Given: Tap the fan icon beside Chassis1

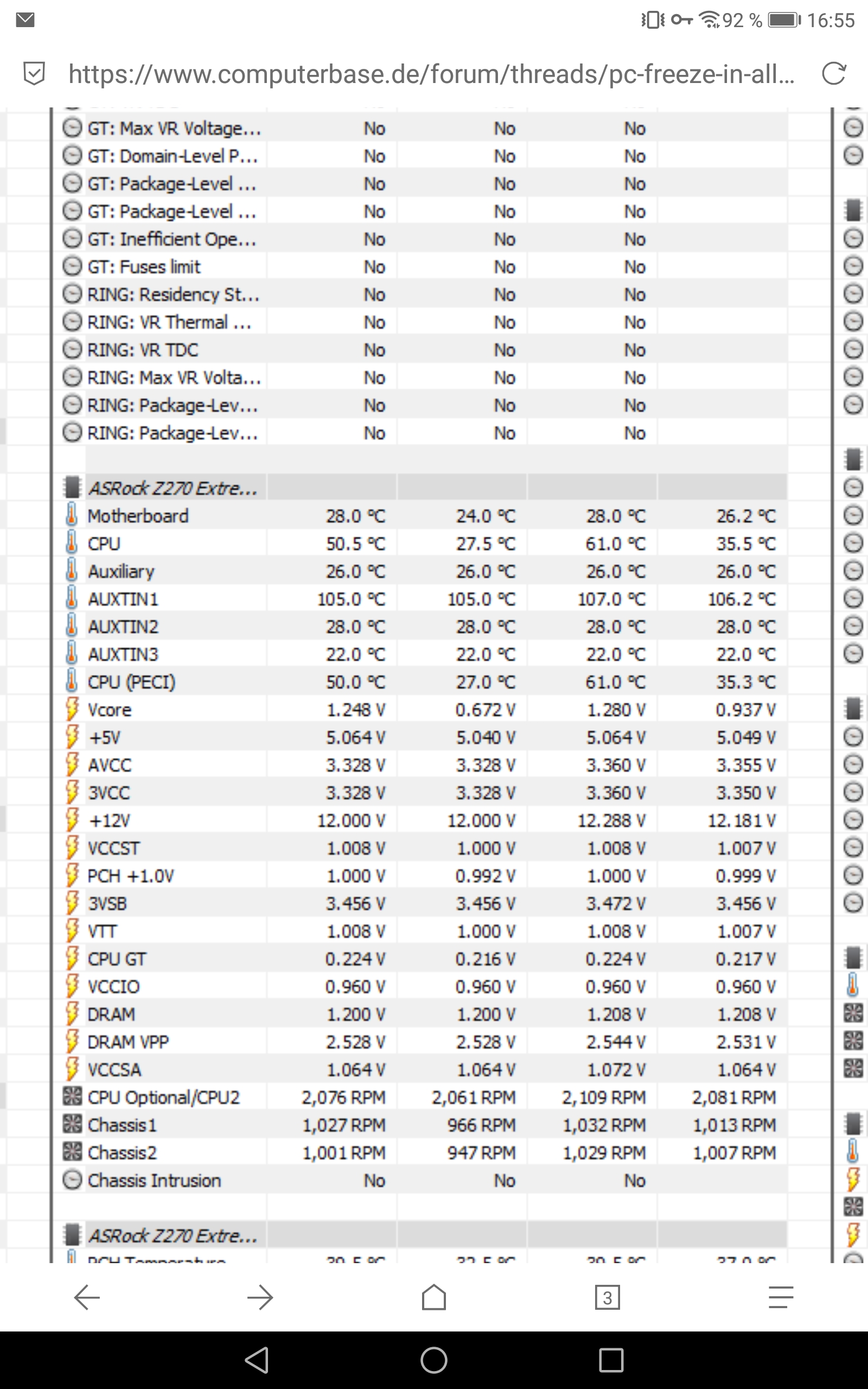Looking at the screenshot, I should [72, 1125].
